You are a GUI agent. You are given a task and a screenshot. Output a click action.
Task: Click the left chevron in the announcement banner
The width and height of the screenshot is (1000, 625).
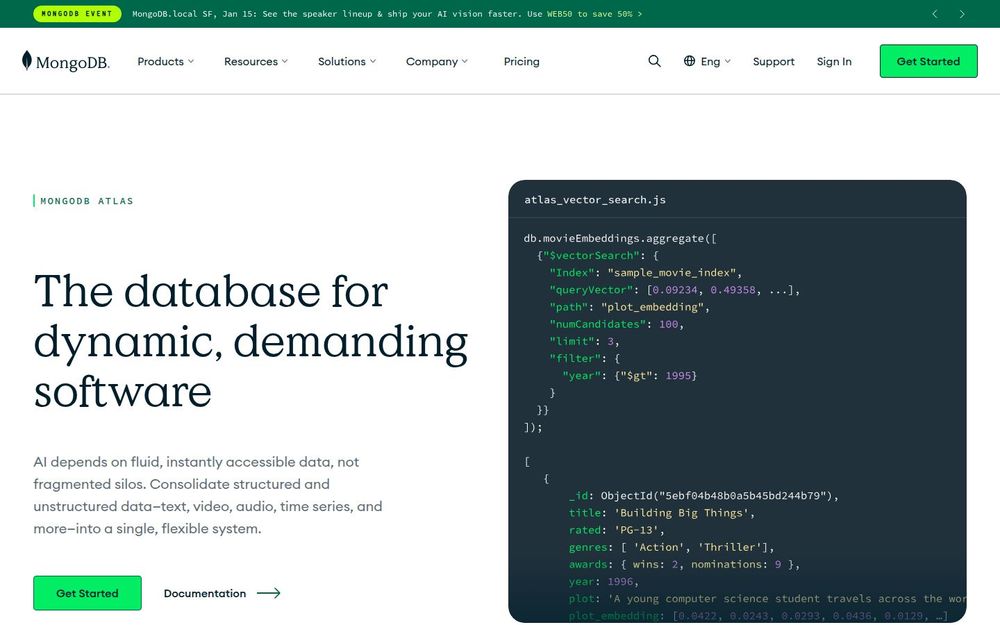pos(935,14)
